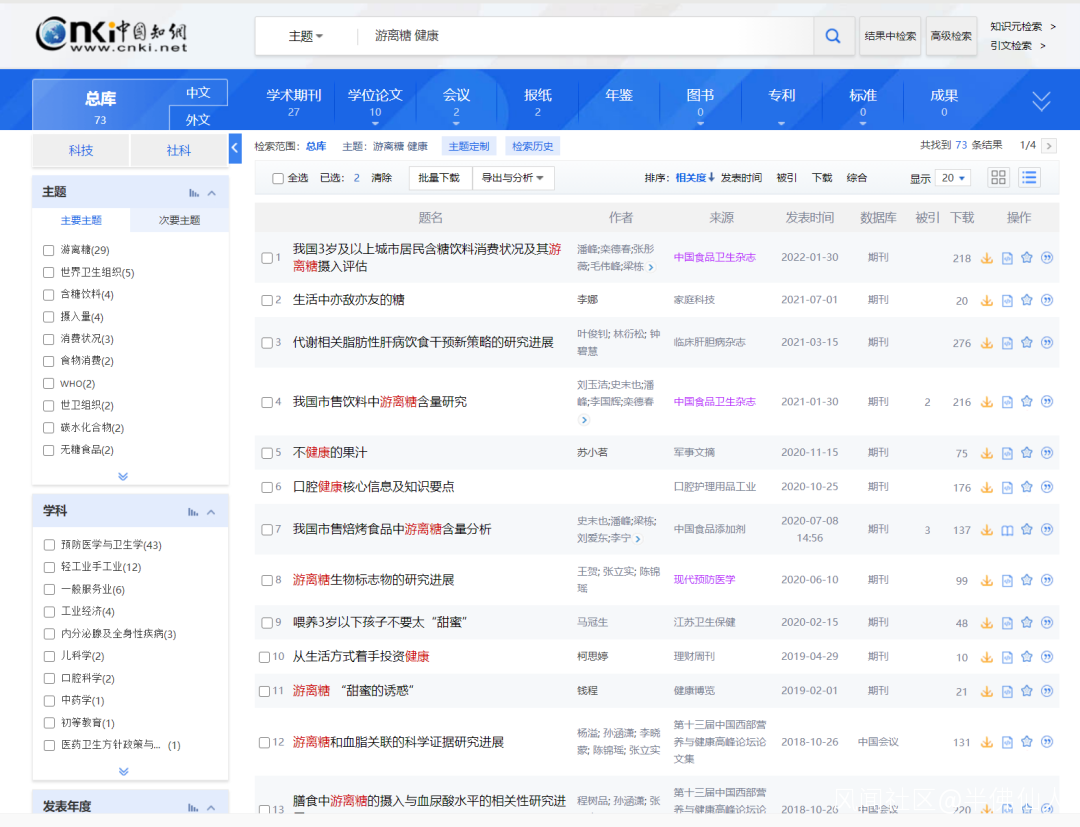Expand the 导出与分析 dropdown menu
Image resolution: width=1080 pixels, height=827 pixels.
point(512,178)
